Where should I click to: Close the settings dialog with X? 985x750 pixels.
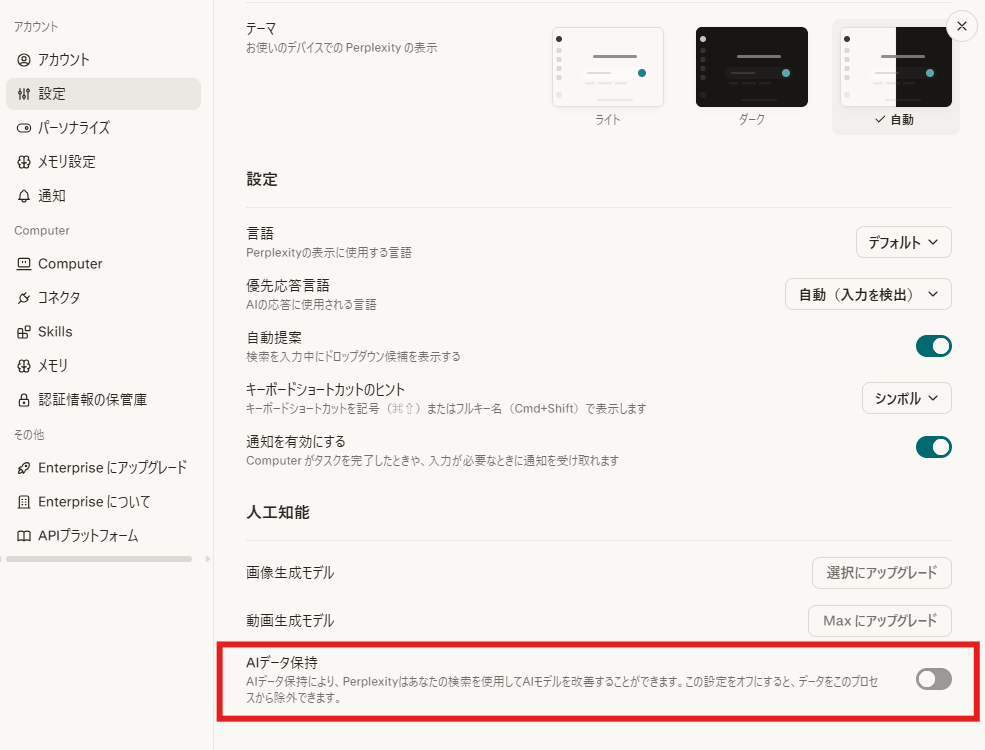962,26
